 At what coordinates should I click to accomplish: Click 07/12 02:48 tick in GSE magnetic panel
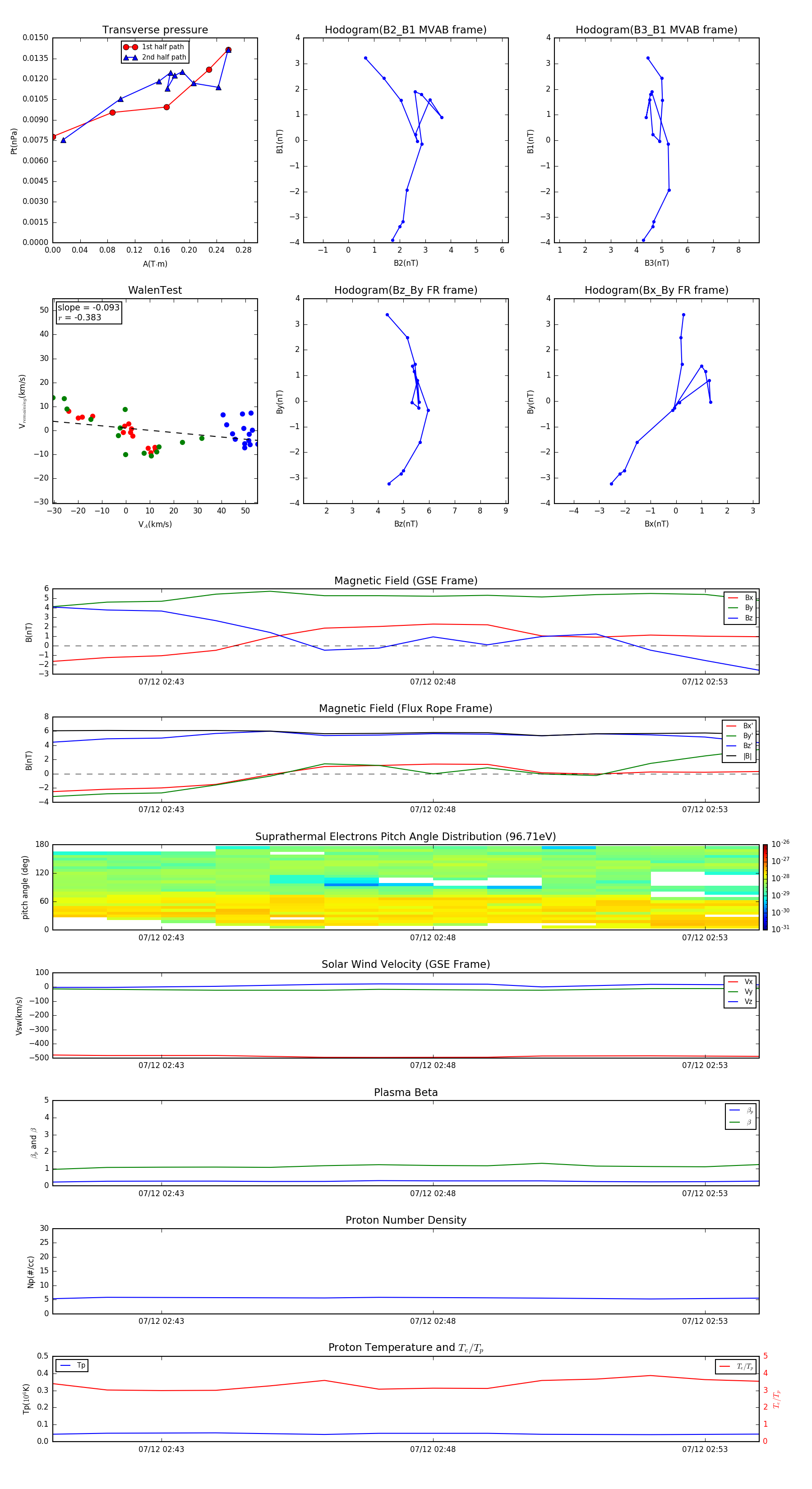[433, 682]
